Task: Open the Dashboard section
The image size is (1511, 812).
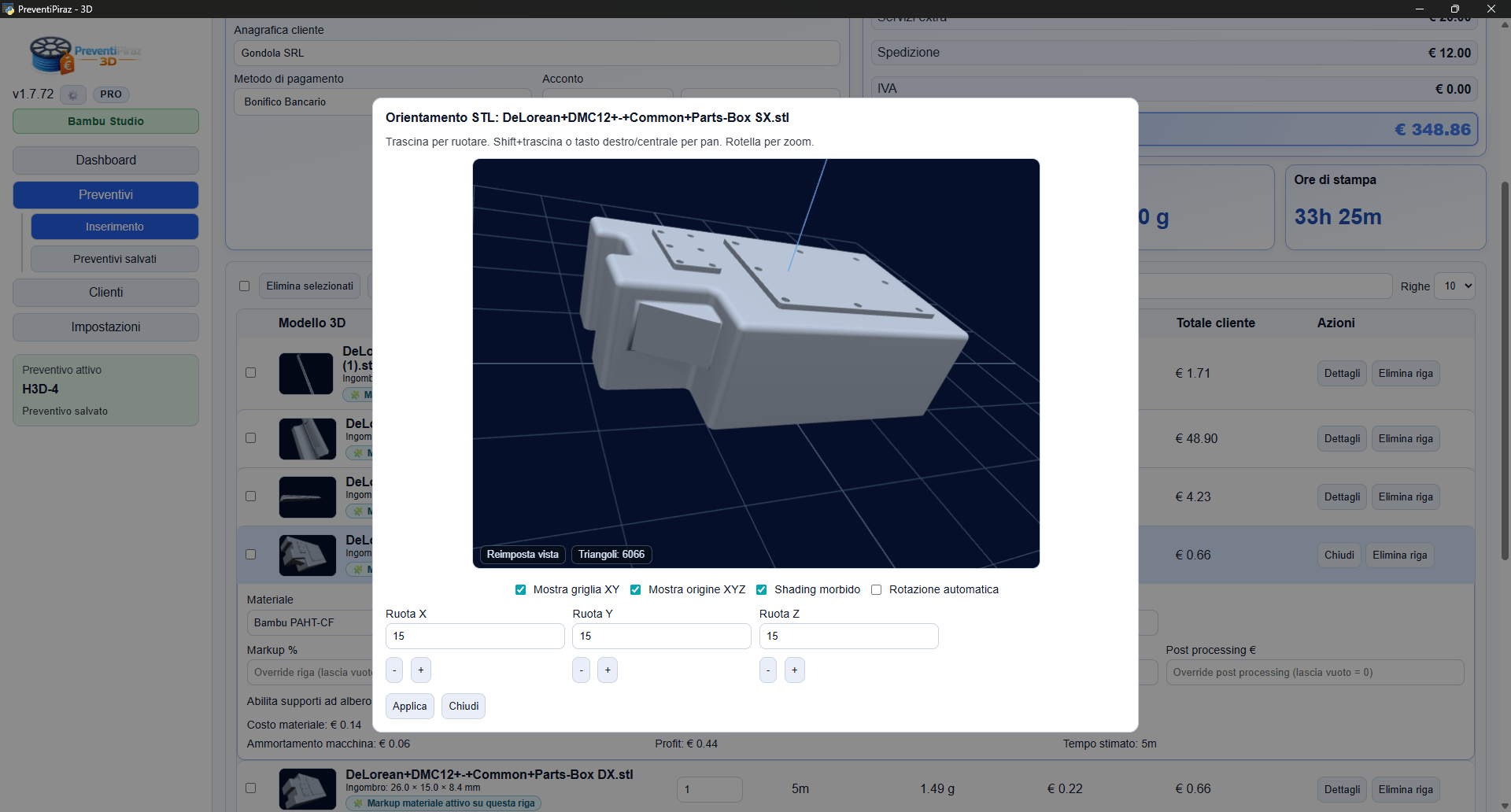Action: 105,161
